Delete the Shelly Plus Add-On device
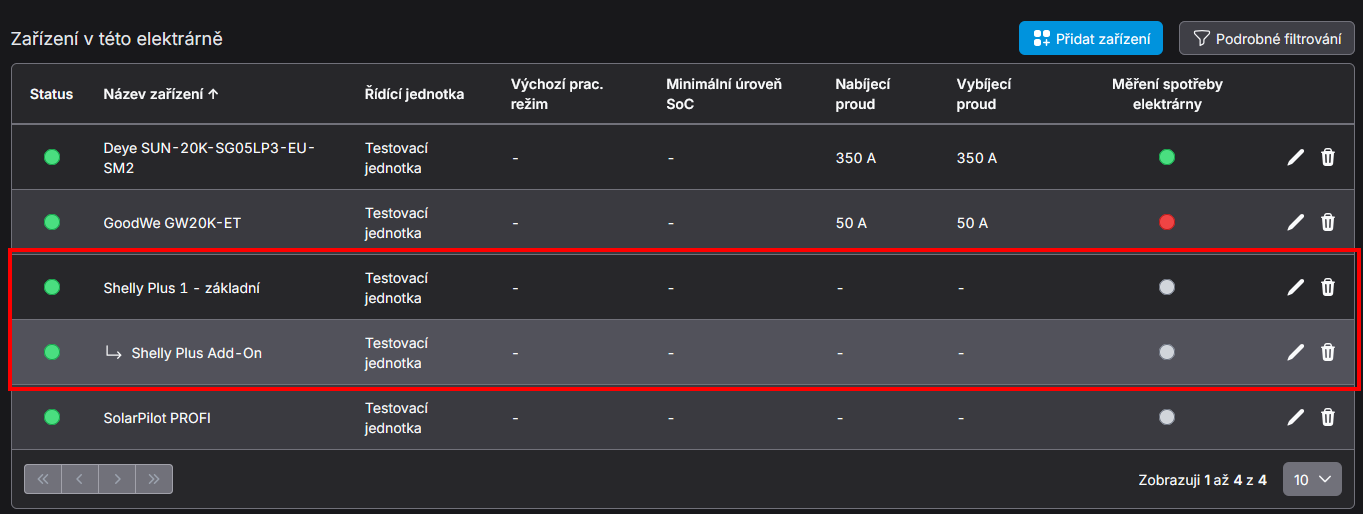Screen dimensions: 1363x514 [1328, 352]
